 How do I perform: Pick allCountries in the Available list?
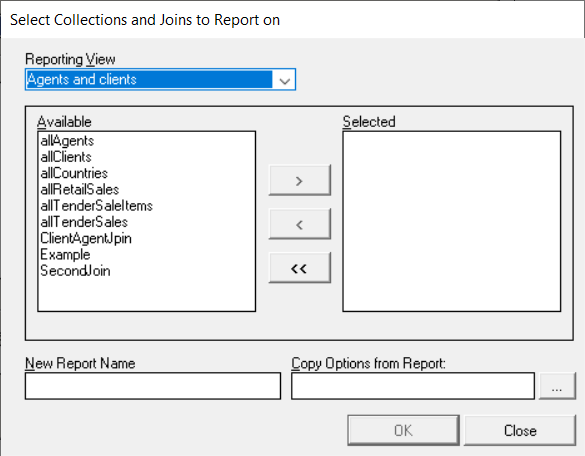(74, 173)
